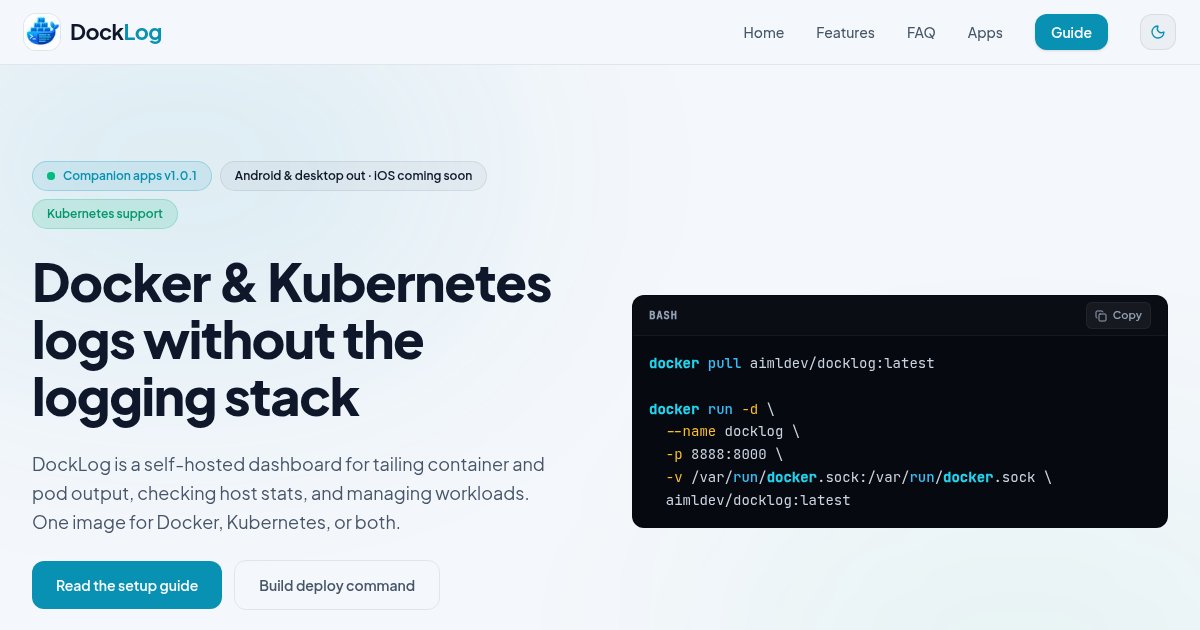Click Read the setup guide button
1200x630 pixels.
pos(127,585)
